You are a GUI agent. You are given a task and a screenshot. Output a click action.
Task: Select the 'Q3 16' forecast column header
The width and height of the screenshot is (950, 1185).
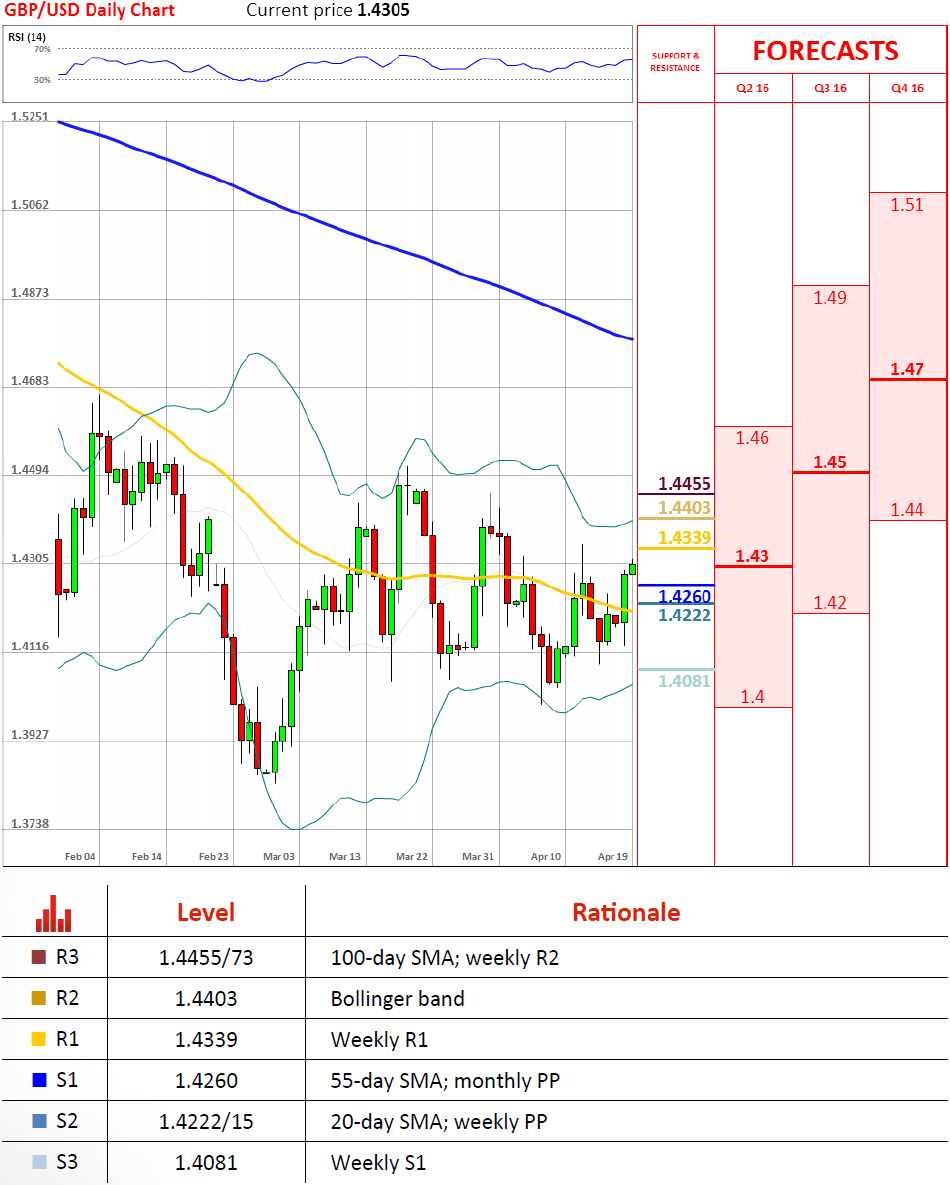pyautogui.click(x=831, y=88)
